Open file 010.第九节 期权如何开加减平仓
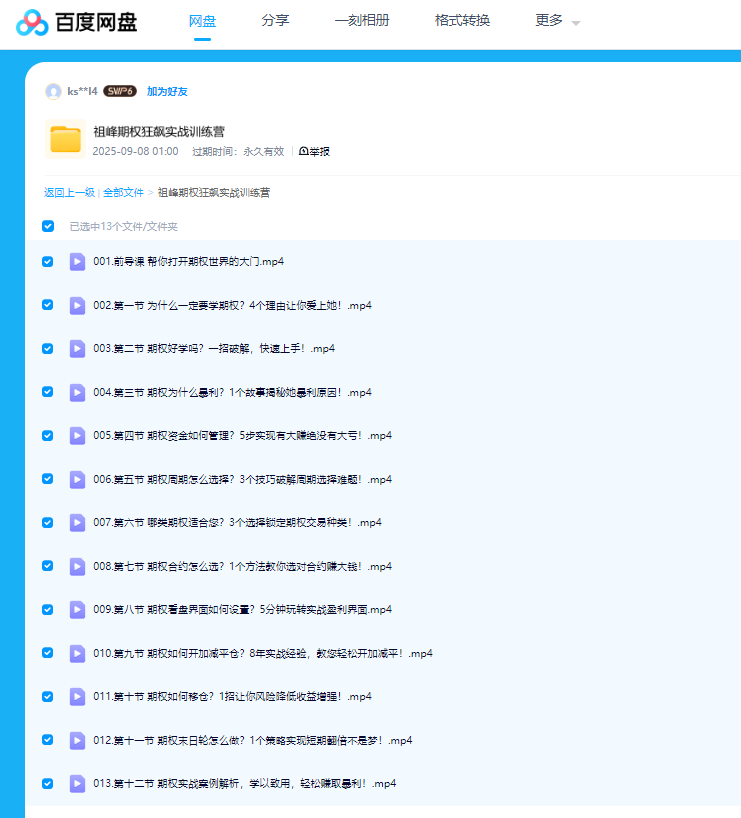The height and width of the screenshot is (818, 741). tap(262, 653)
